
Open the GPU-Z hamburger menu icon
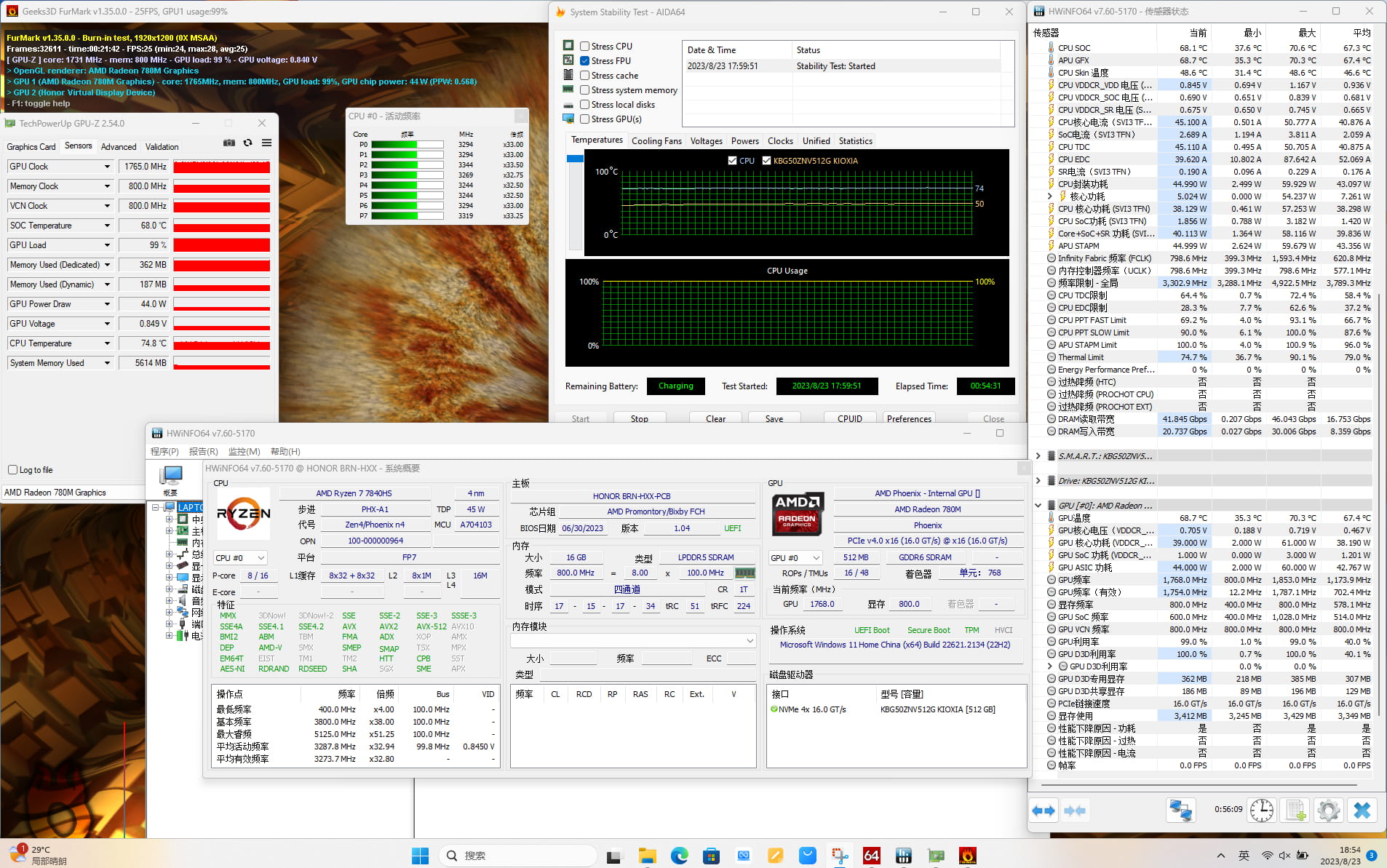(267, 143)
